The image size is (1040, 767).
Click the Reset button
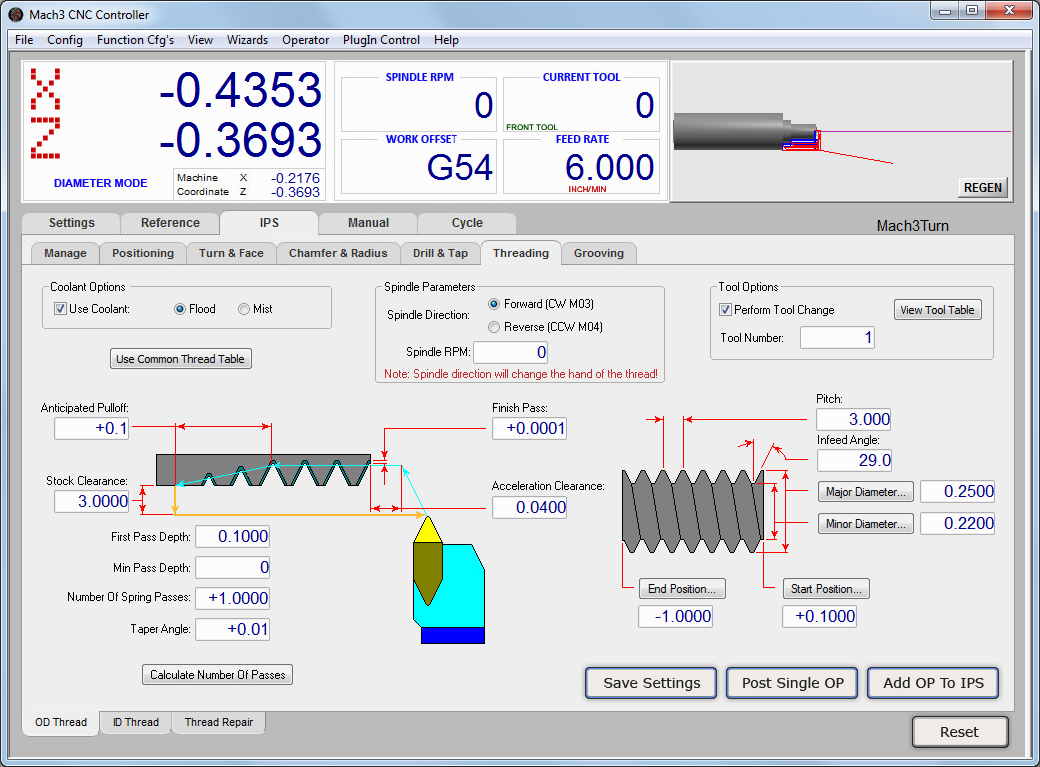[x=960, y=732]
